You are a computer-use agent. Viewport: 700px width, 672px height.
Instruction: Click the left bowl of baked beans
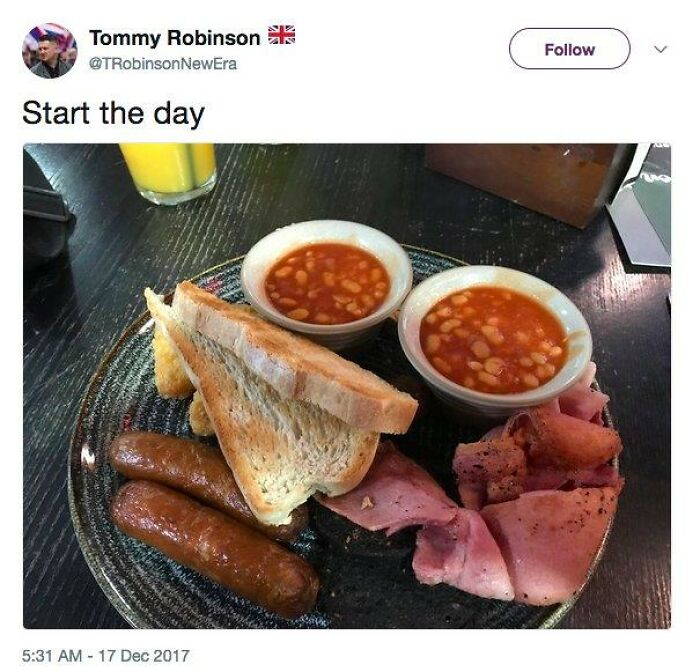pos(327,282)
